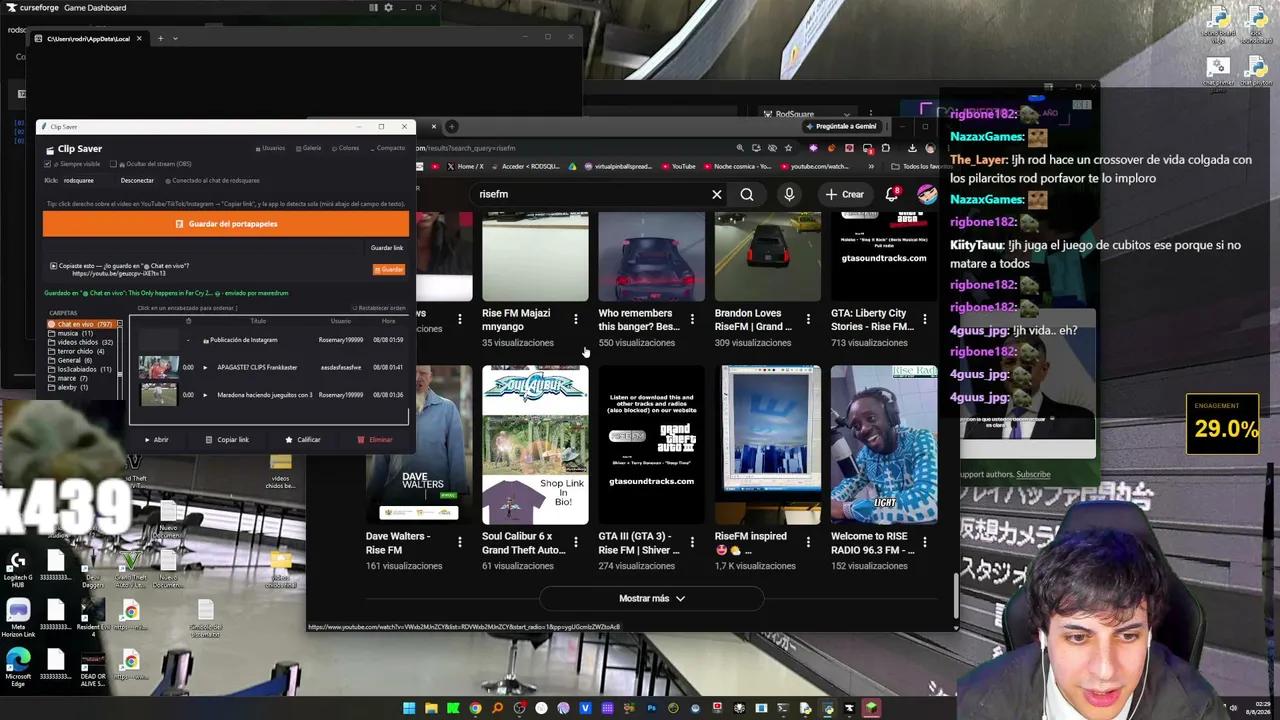Open more options for RiseFM inspired video

tap(808, 542)
